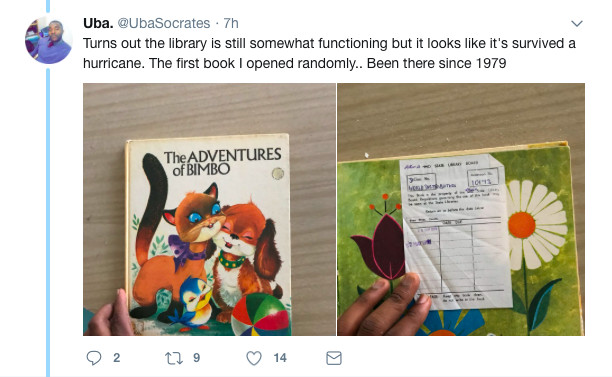Open Uba's round profile avatar
Image resolution: width=612 pixels, height=377 pixels.
coord(48,40)
